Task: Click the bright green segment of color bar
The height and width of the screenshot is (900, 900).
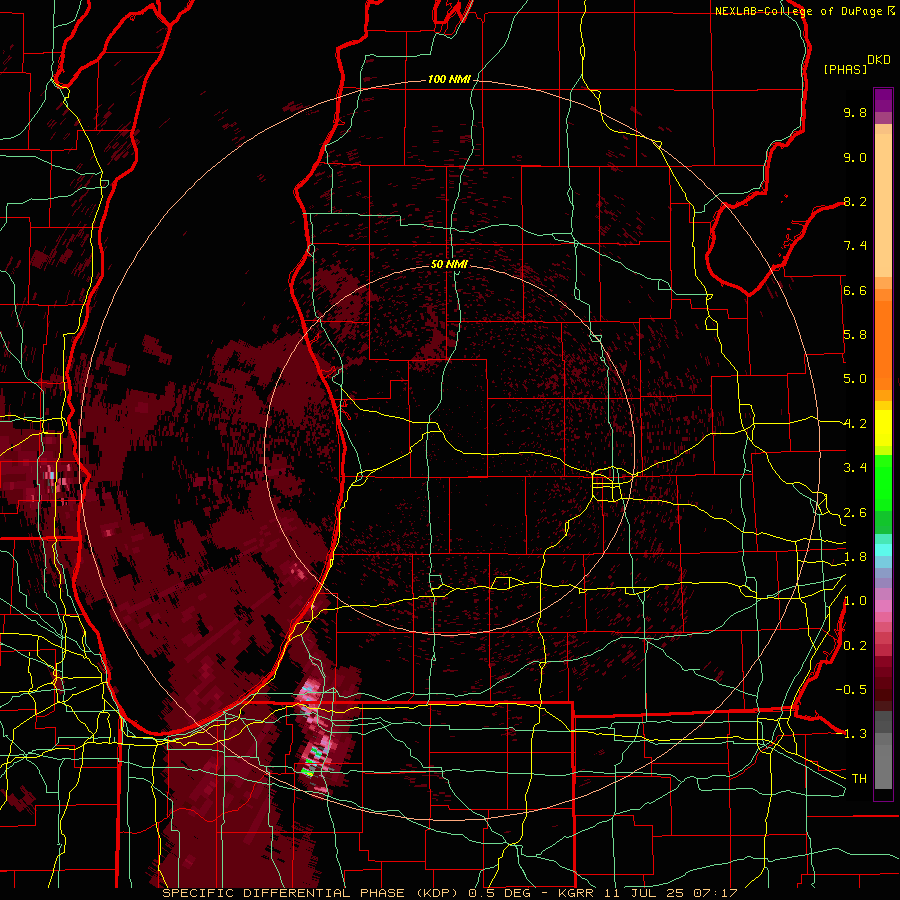Action: pos(883,482)
